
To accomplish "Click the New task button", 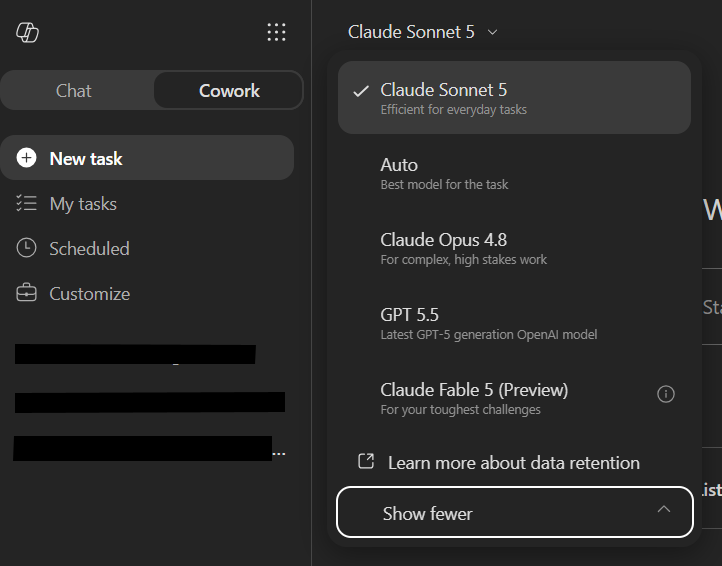I will 147,158.
